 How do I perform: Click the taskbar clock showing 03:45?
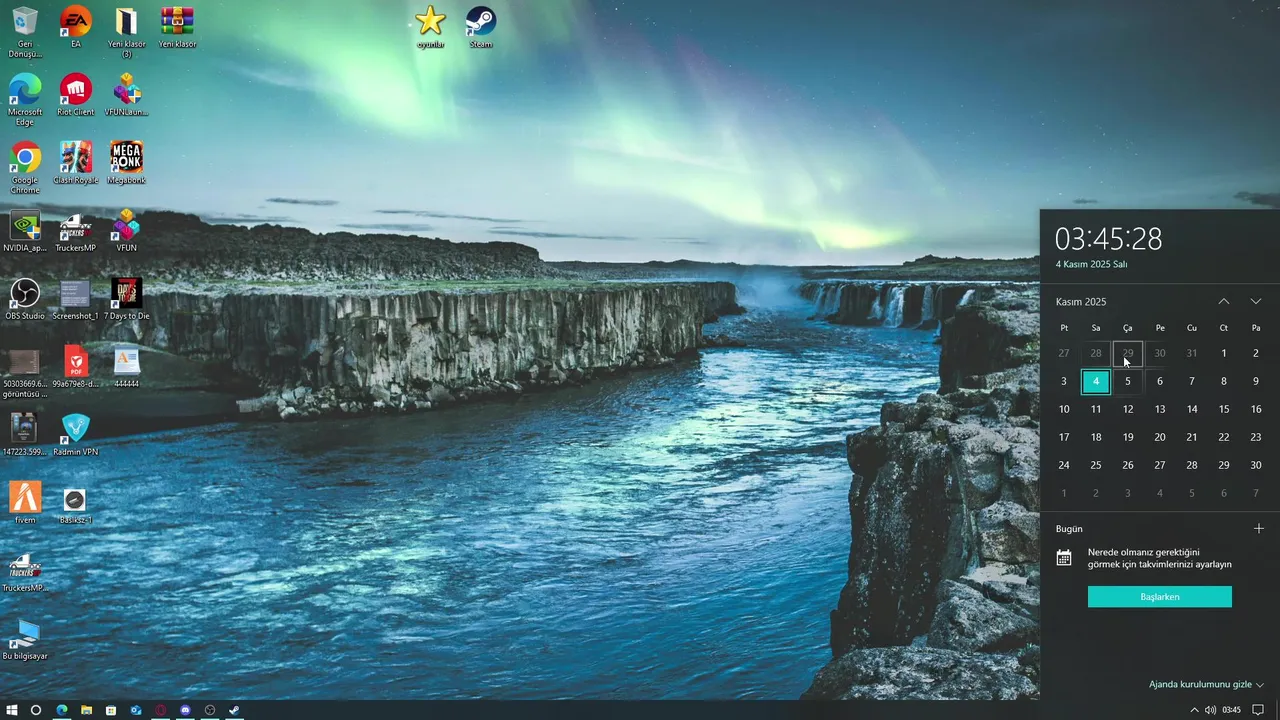pos(1232,710)
